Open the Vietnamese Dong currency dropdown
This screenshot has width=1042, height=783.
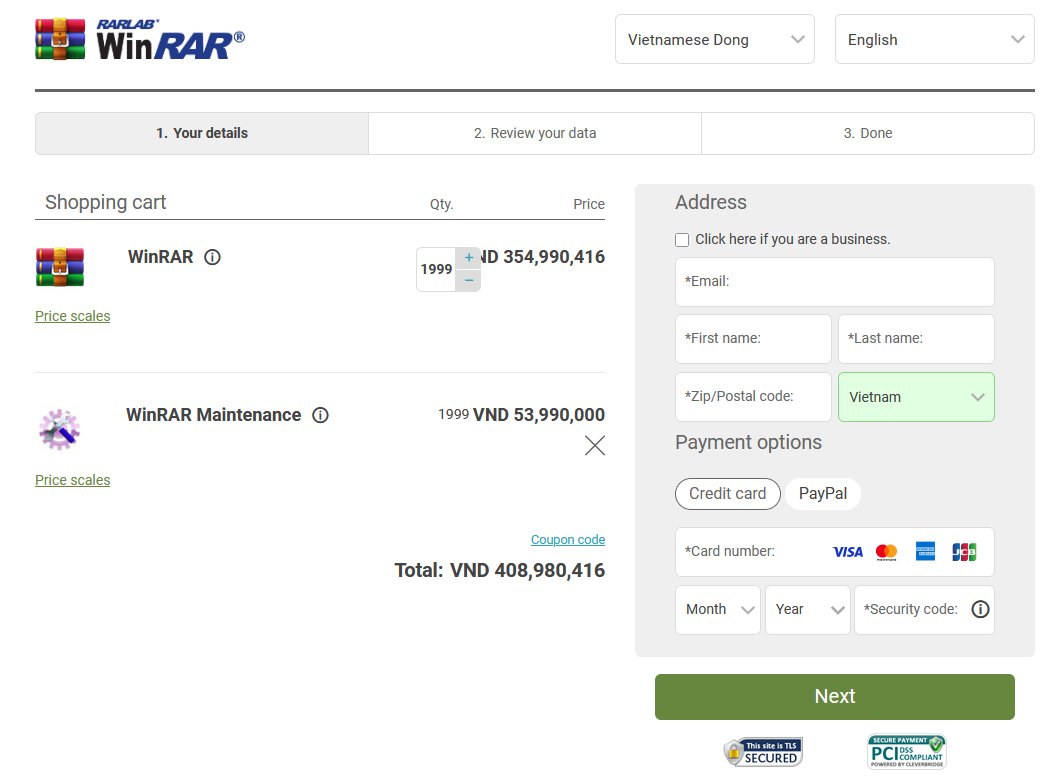(714, 39)
